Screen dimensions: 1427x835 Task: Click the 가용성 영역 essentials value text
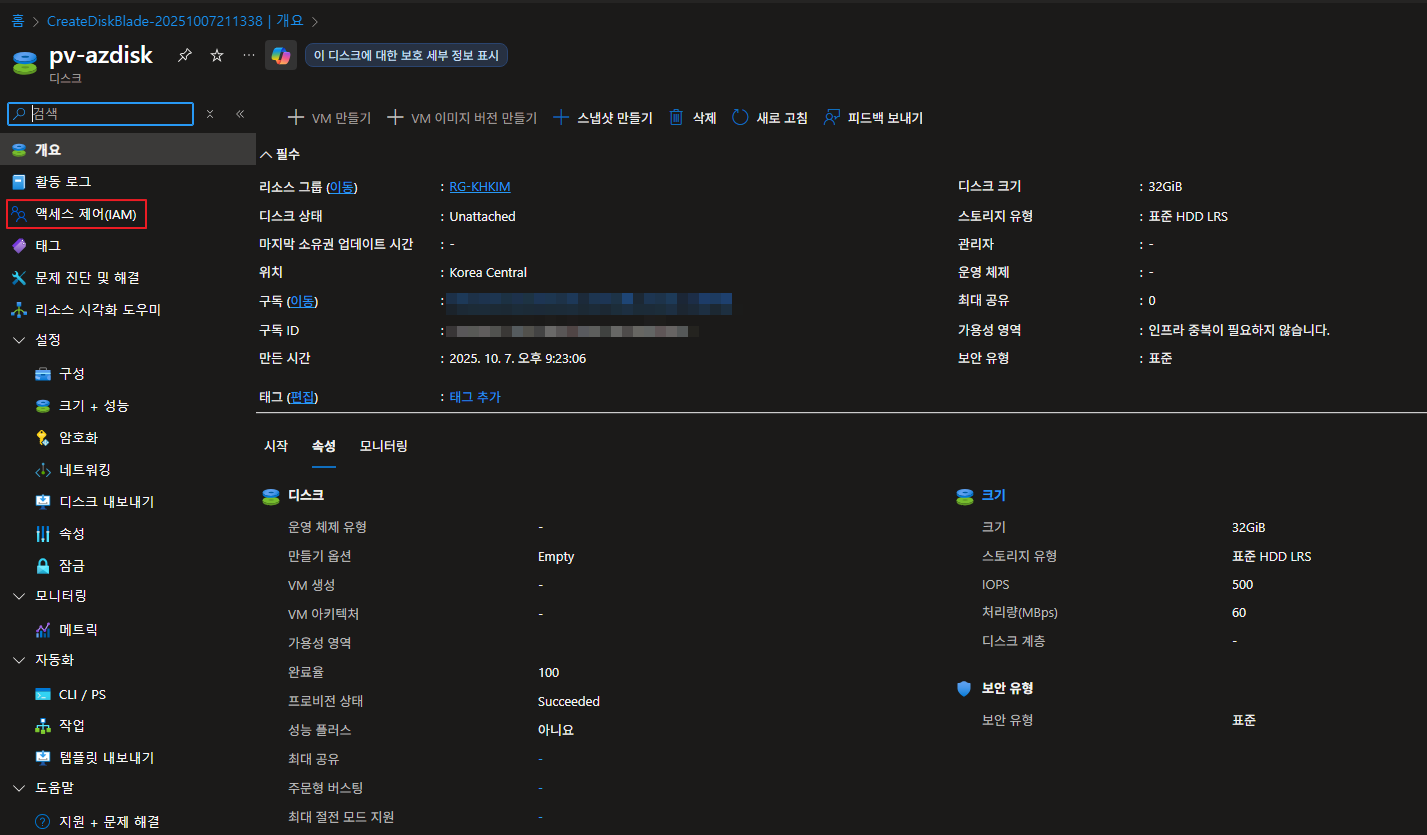[x=1239, y=330]
